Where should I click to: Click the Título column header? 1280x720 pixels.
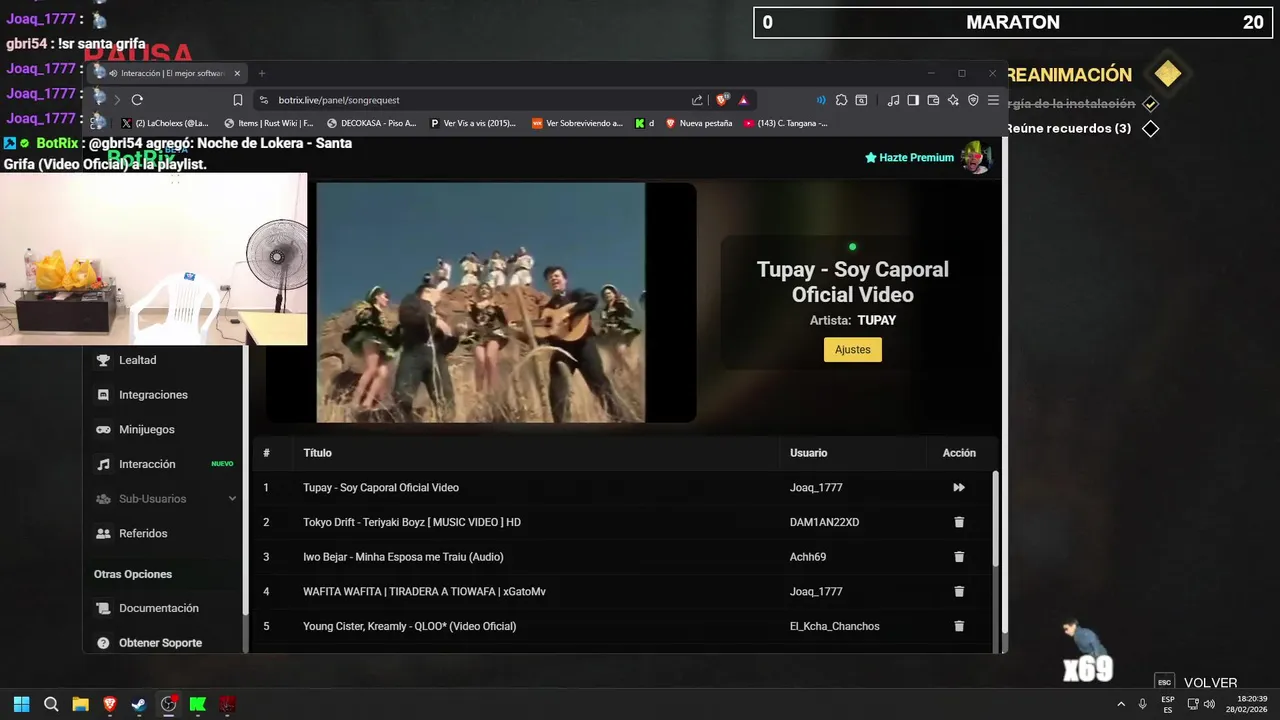tap(317, 453)
